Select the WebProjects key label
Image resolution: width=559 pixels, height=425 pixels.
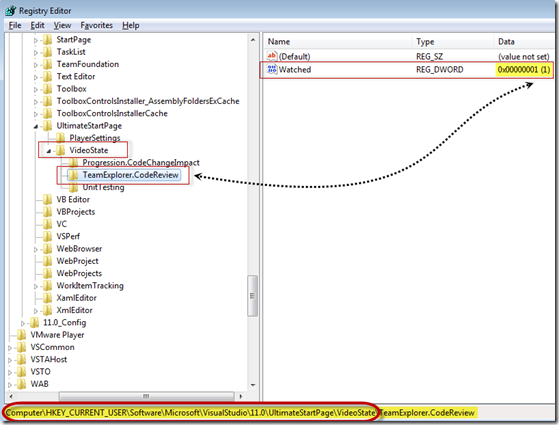point(79,273)
